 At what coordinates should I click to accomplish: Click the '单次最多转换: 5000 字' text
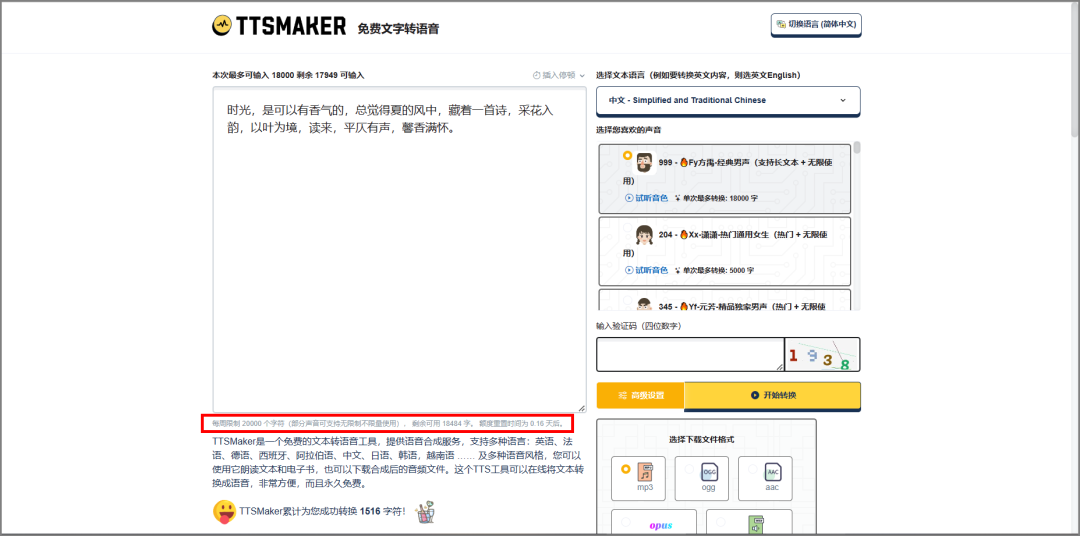718,270
